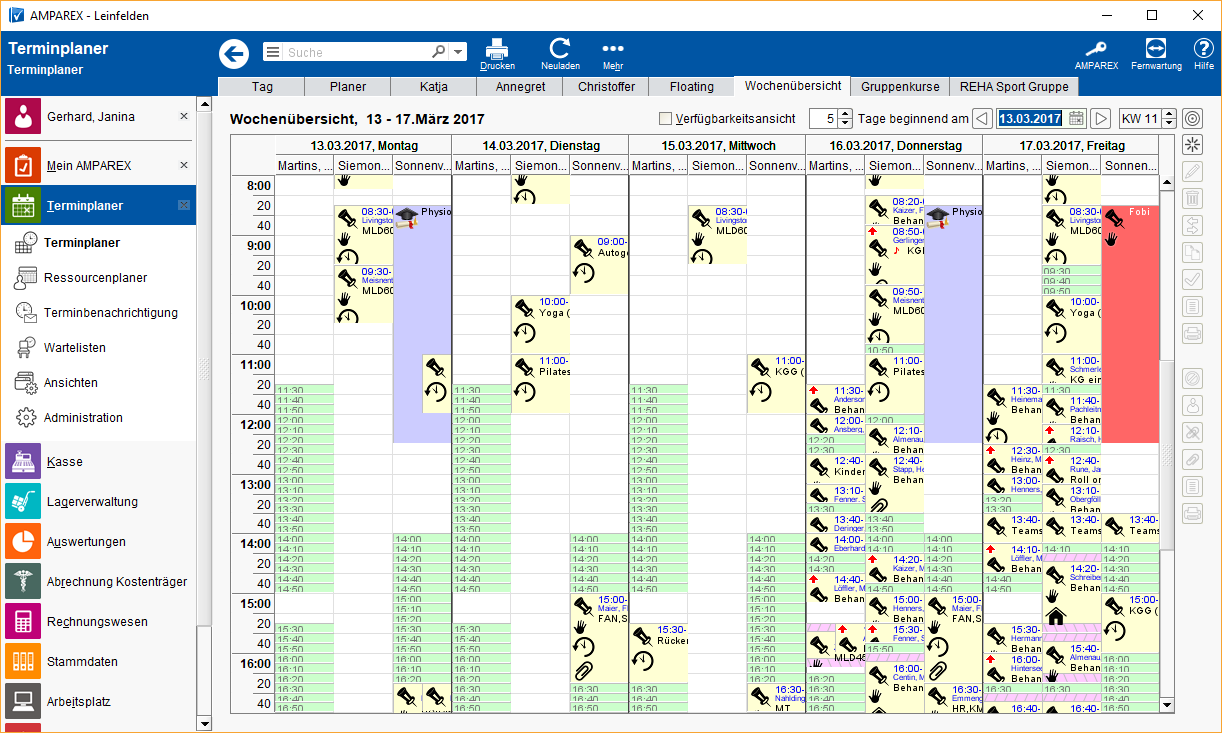Image resolution: width=1222 pixels, height=733 pixels.
Task: Close the Gerhard, Janina sidebar entry
Action: (x=183, y=116)
